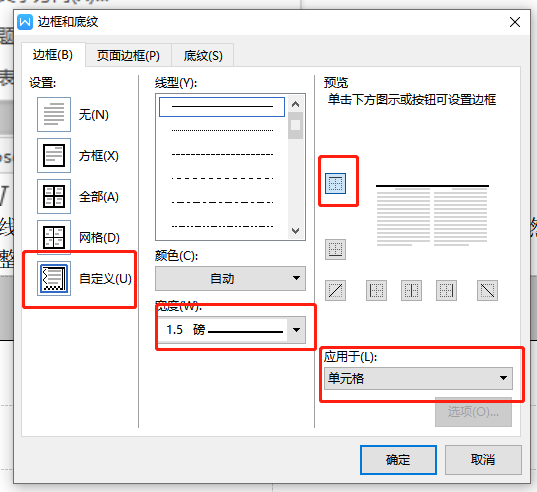Image resolution: width=537 pixels, height=492 pixels.
Task: Open the 颜色 color dropdown set to 自动
Action: coord(230,278)
